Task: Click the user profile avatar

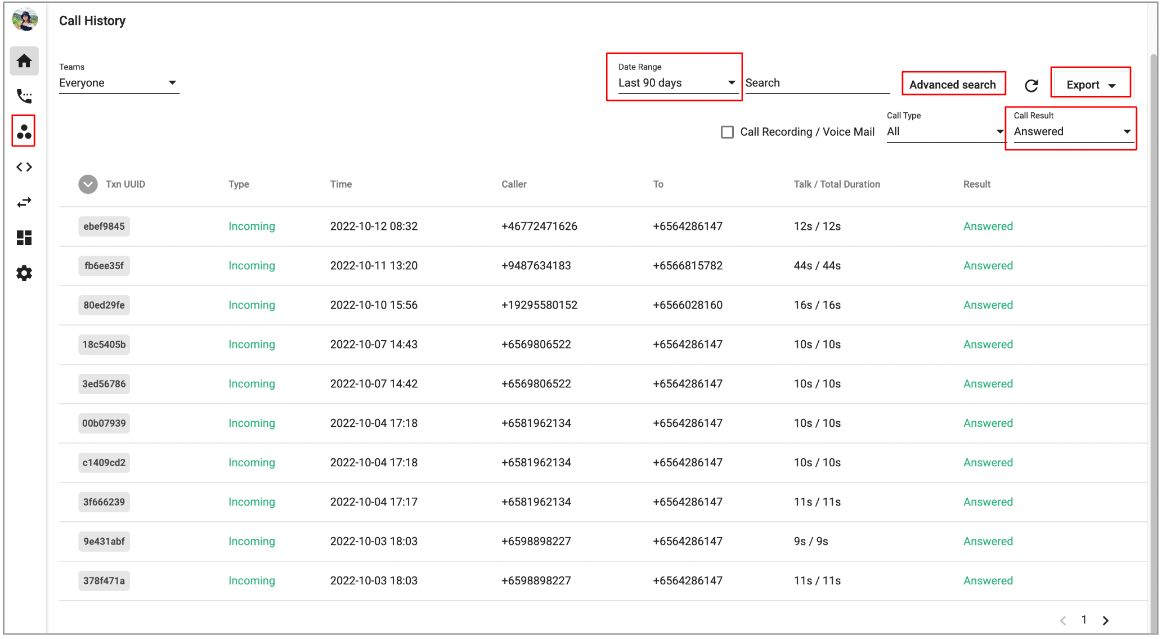Action: 25,20
